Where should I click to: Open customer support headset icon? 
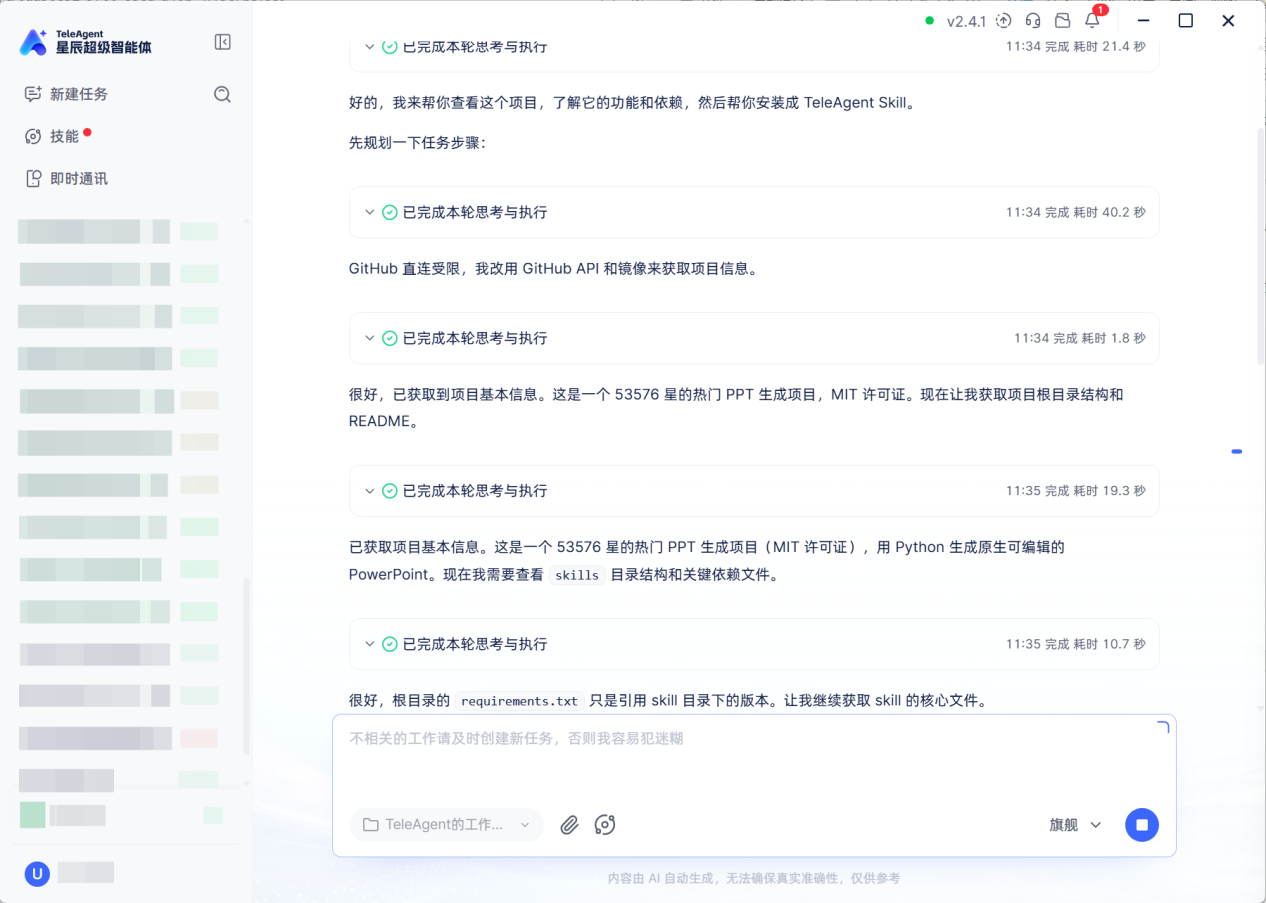[1033, 21]
